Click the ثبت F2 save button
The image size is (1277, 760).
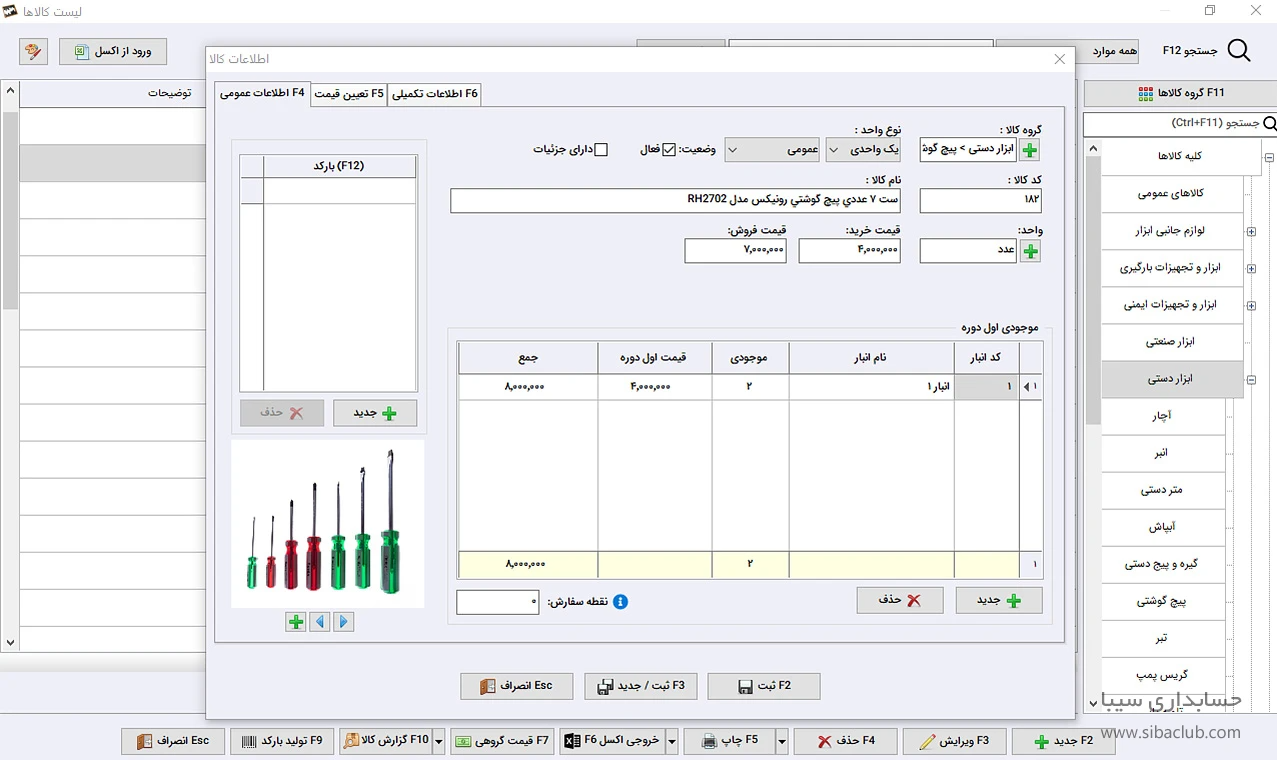763,686
